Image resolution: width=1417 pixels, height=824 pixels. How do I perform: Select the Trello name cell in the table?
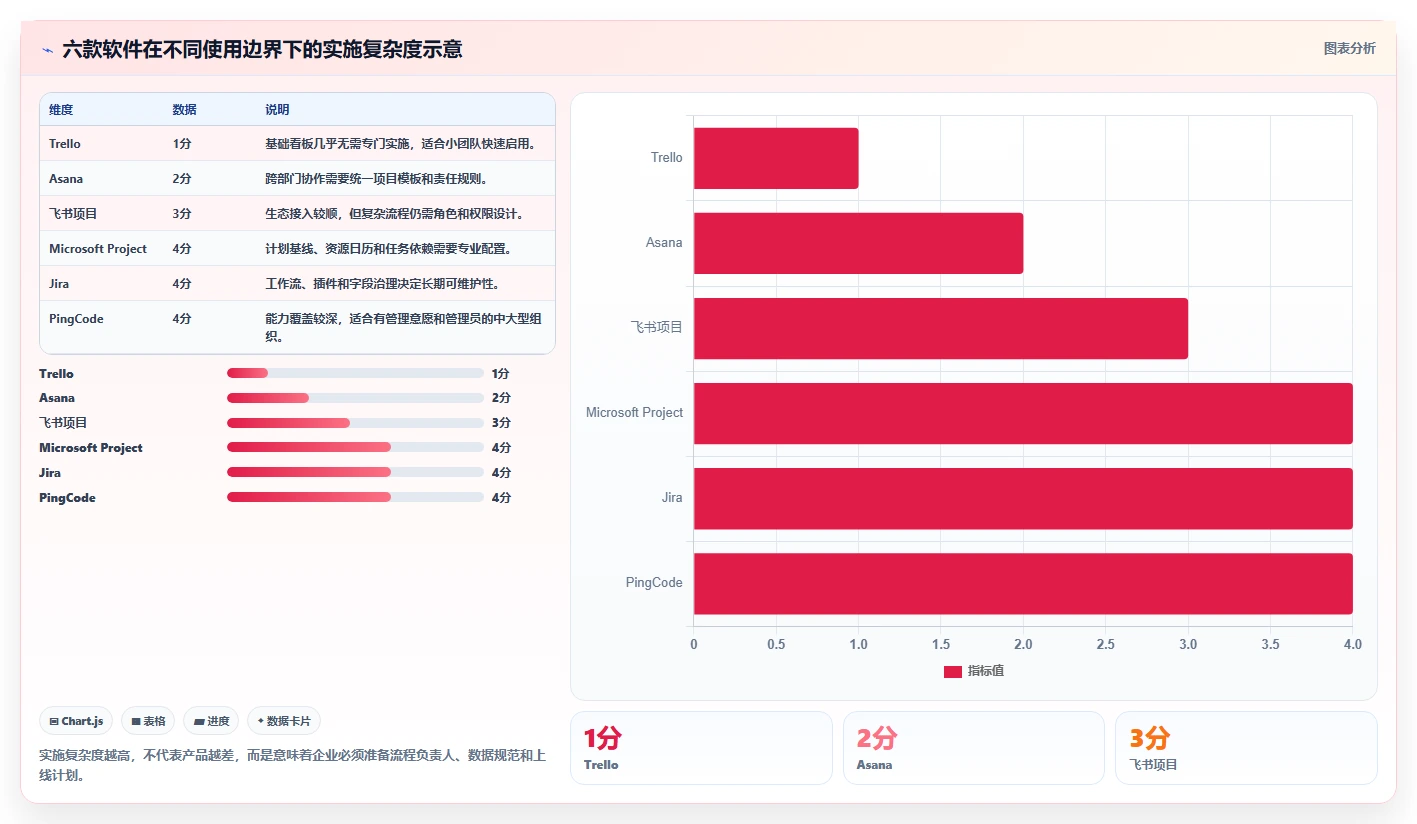(65, 144)
